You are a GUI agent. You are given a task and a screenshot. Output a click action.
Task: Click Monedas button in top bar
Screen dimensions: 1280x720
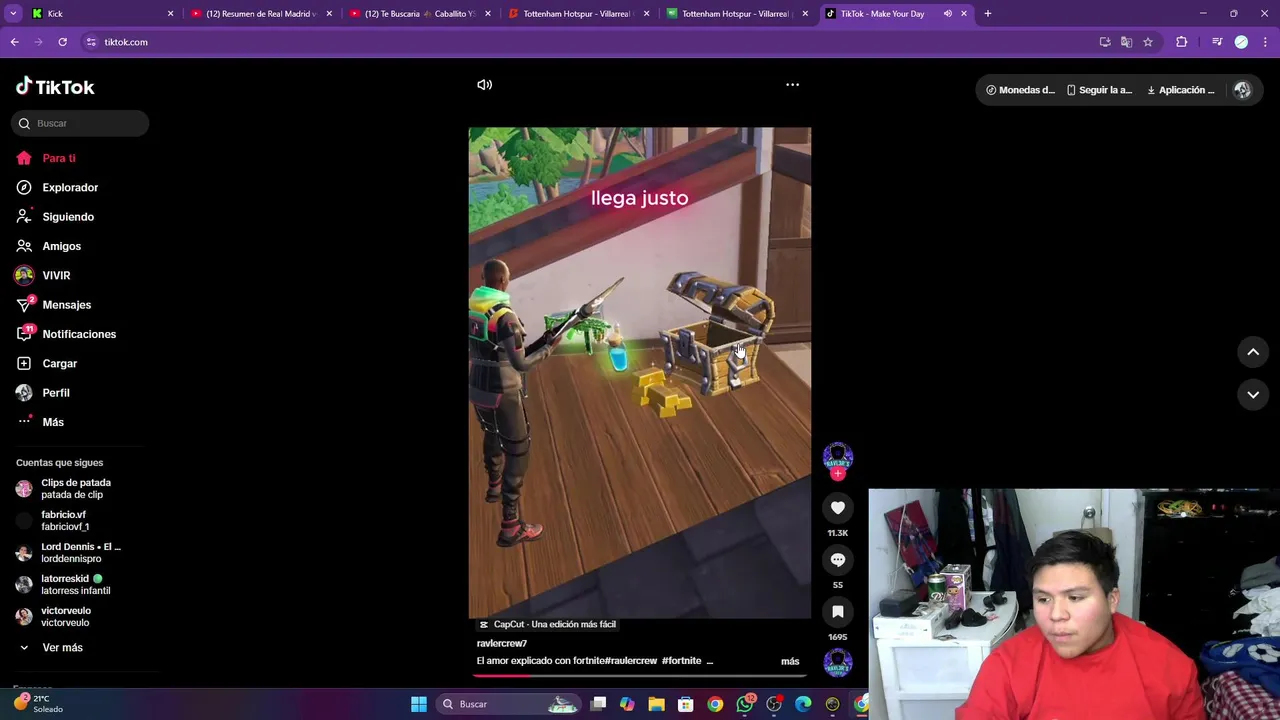(x=1020, y=90)
